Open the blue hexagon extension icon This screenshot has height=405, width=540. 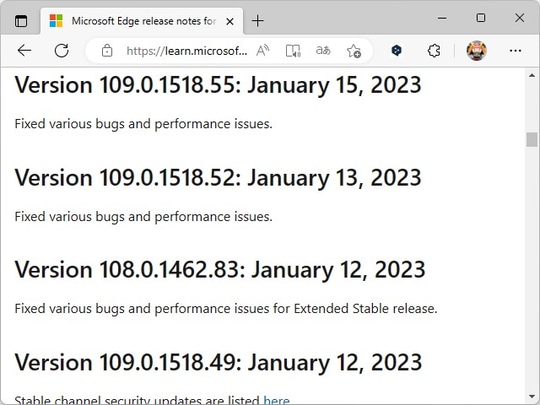click(x=396, y=51)
